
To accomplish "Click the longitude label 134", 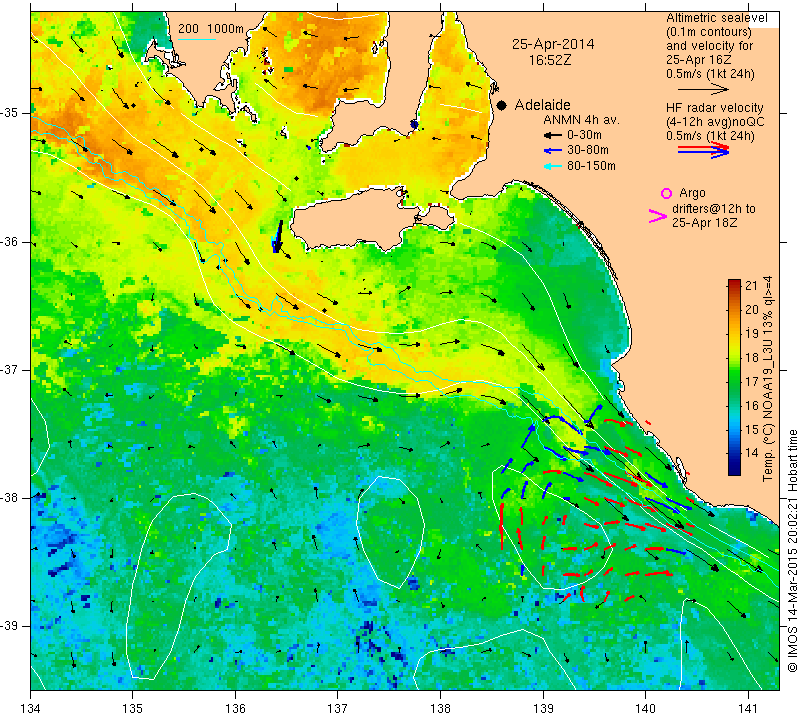I will click(31, 708).
